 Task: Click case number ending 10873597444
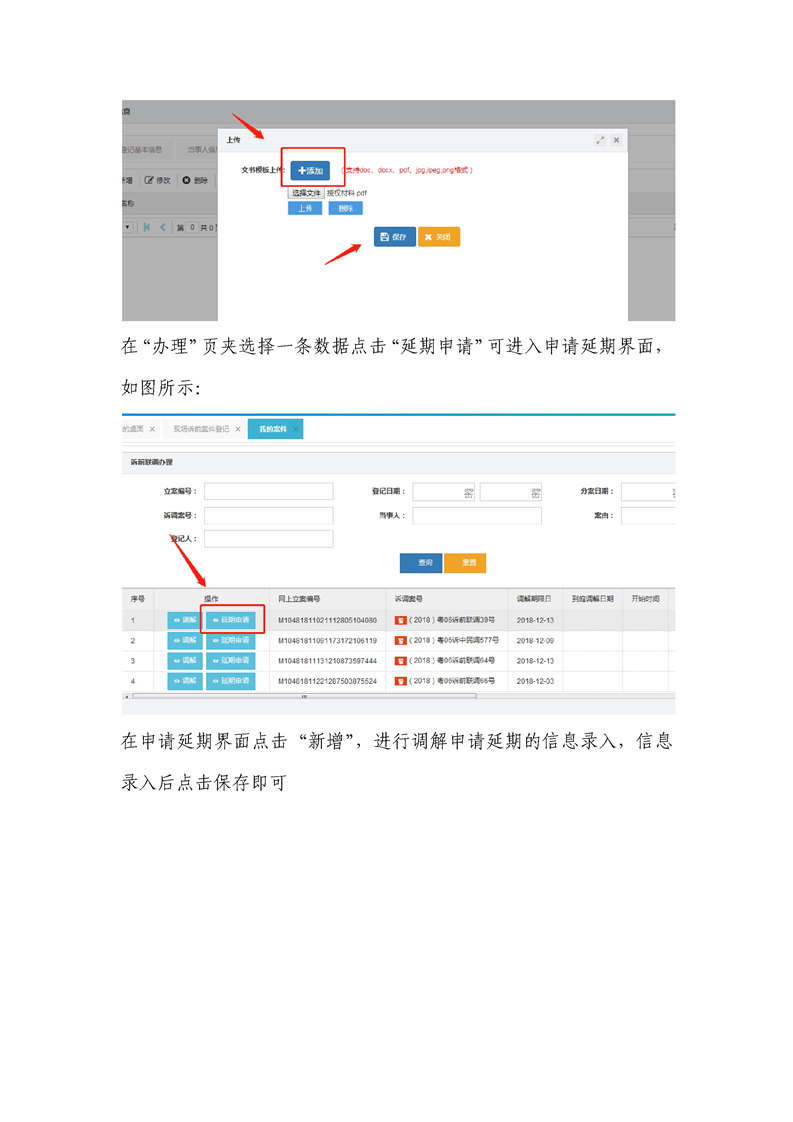[327, 660]
